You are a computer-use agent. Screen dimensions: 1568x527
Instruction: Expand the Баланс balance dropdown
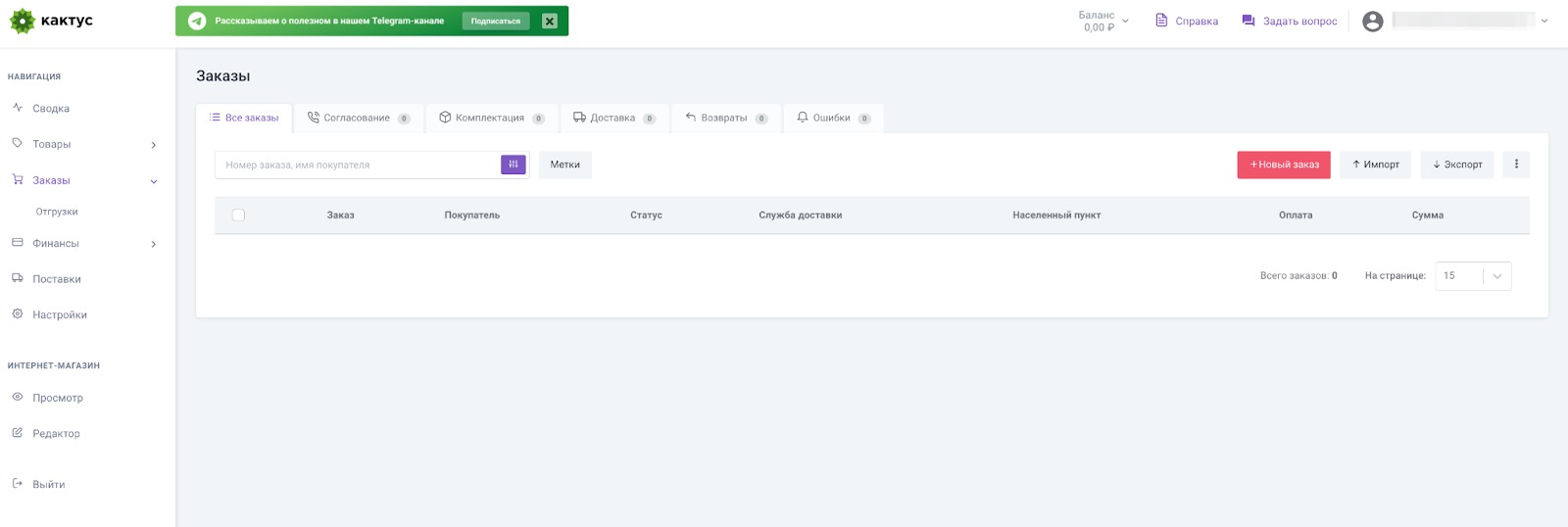pos(1103,21)
